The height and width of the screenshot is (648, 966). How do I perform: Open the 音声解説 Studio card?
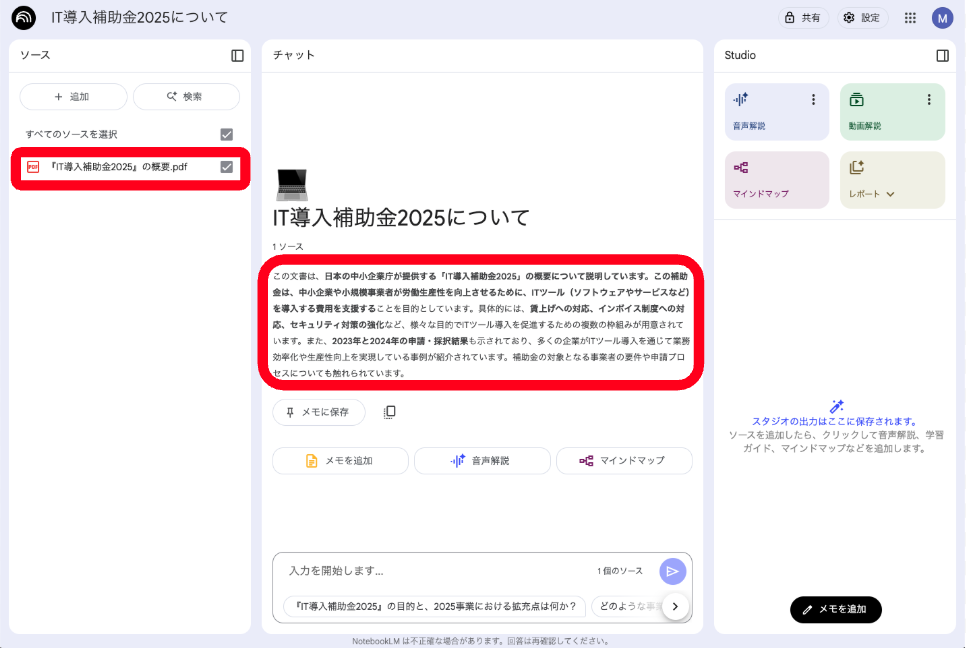tap(776, 111)
